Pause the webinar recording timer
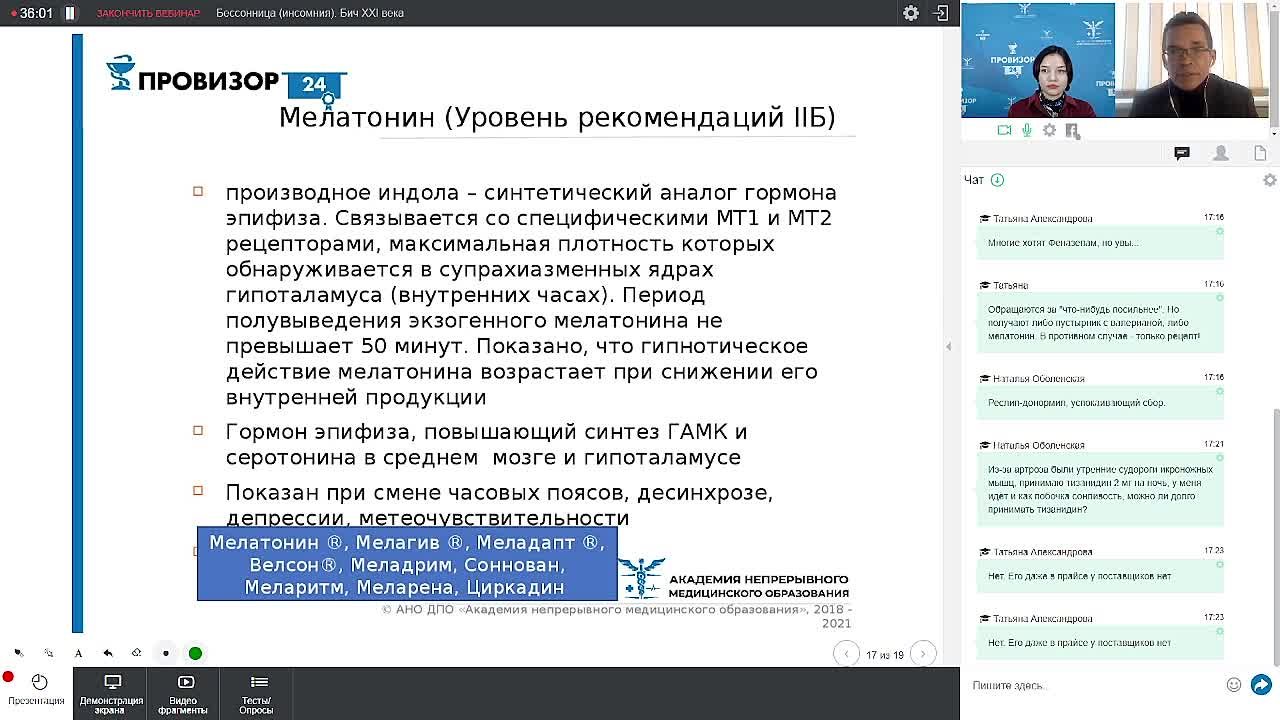 pos(70,13)
